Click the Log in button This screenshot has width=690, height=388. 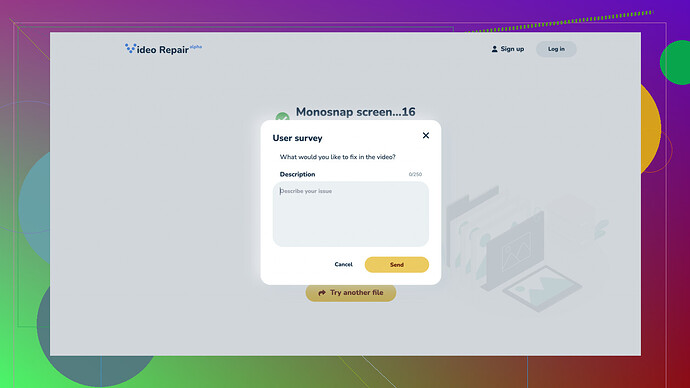pyautogui.click(x=556, y=49)
